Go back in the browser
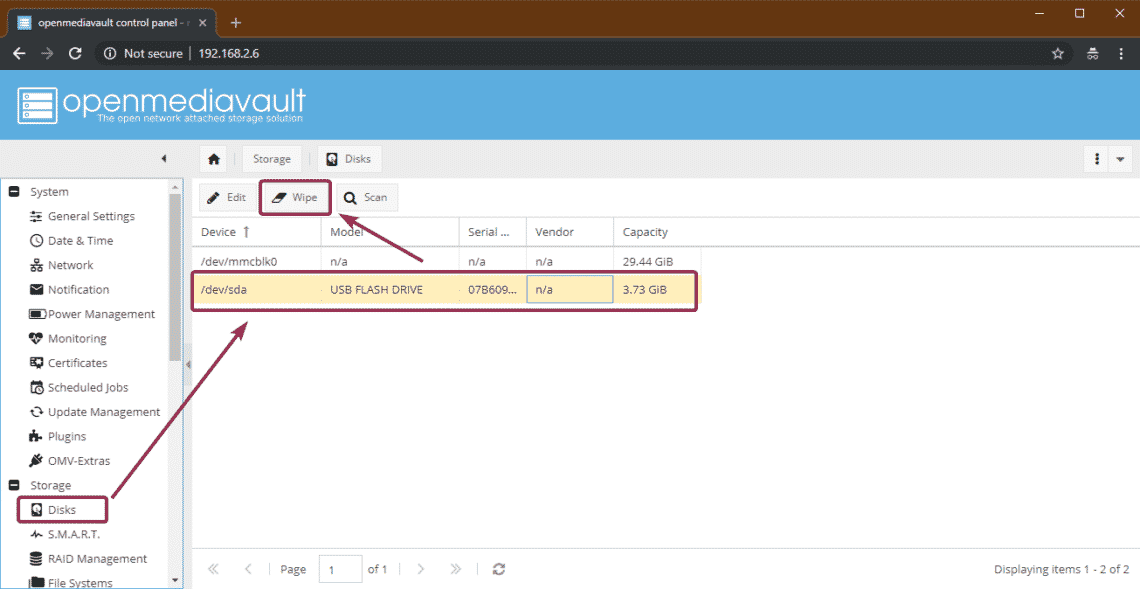The image size is (1140, 589). click(20, 53)
